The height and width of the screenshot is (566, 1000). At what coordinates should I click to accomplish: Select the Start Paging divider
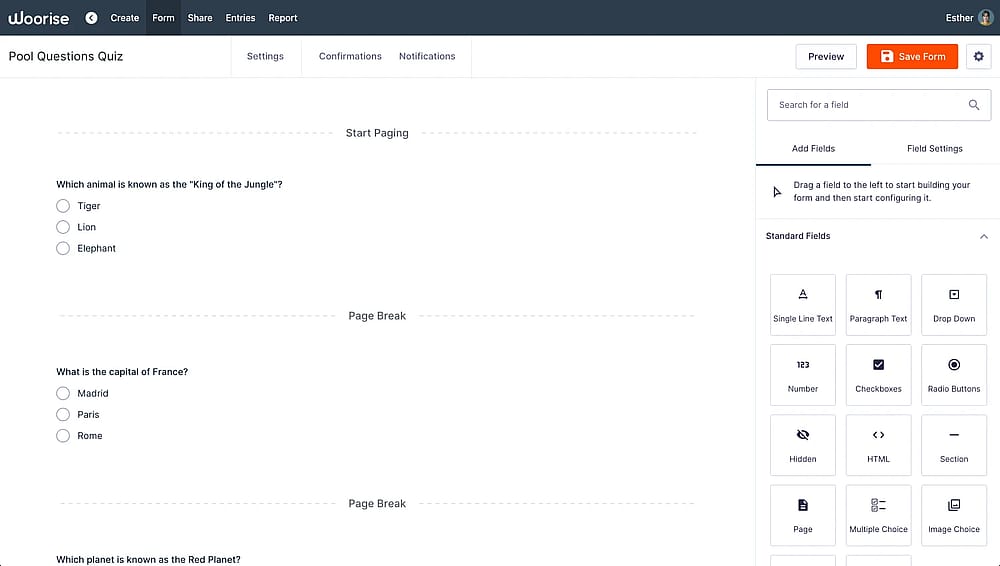[377, 133]
